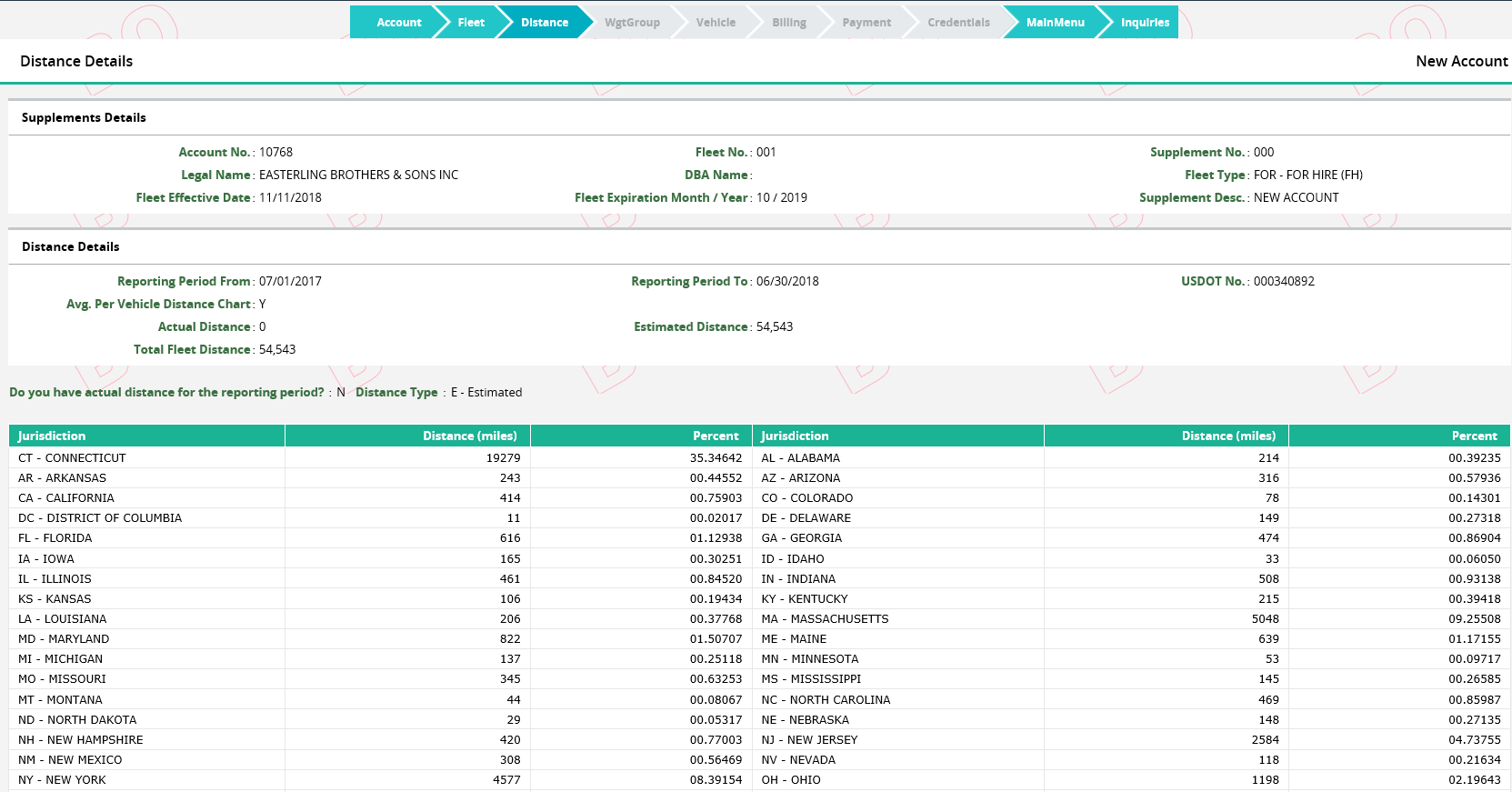Select the IL - ILLINOIS jurisdiction

point(55,578)
